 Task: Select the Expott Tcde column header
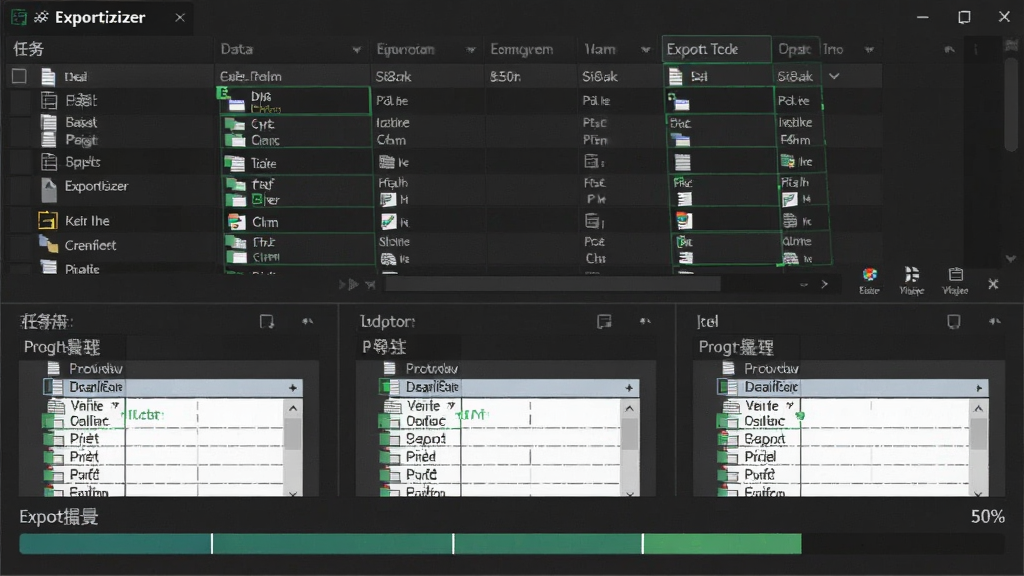(x=716, y=49)
